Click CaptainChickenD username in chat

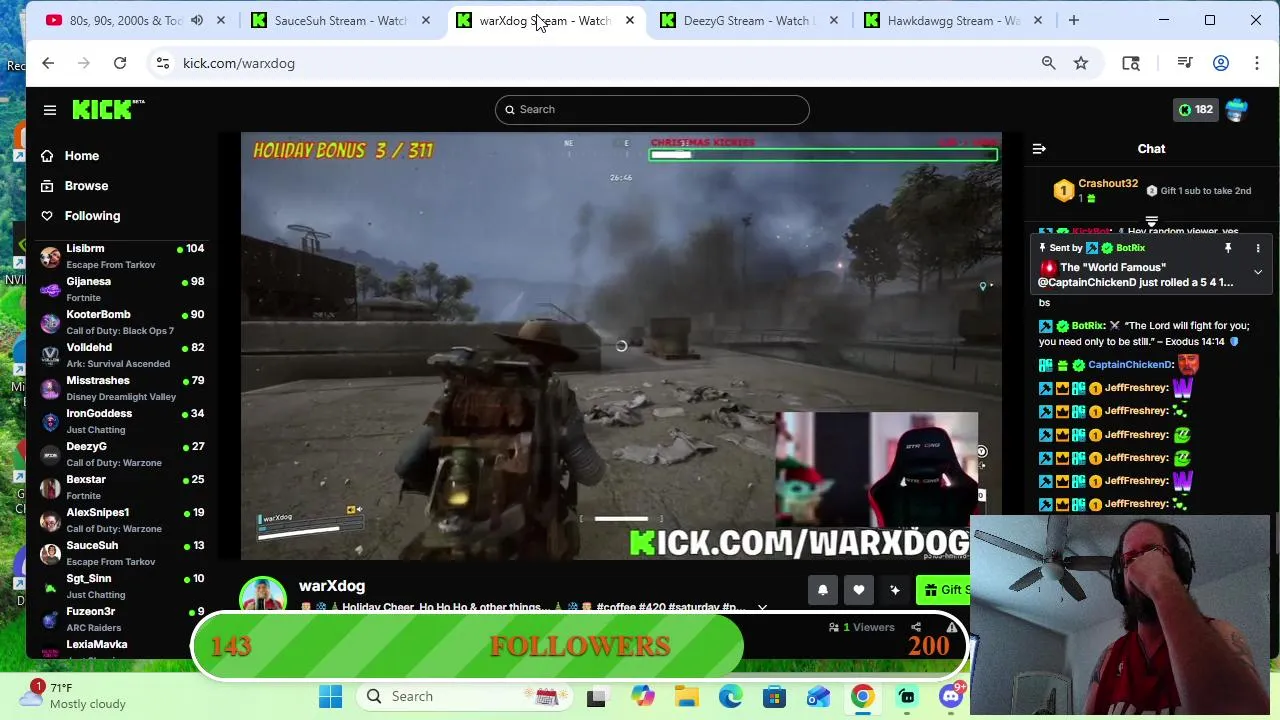(x=1129, y=365)
